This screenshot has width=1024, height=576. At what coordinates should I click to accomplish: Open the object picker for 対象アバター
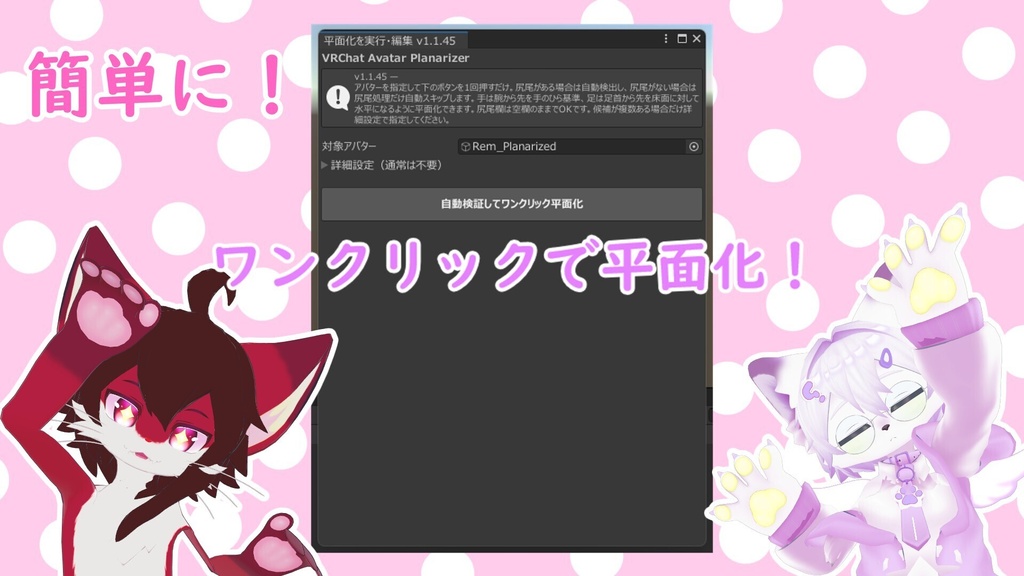coord(694,146)
